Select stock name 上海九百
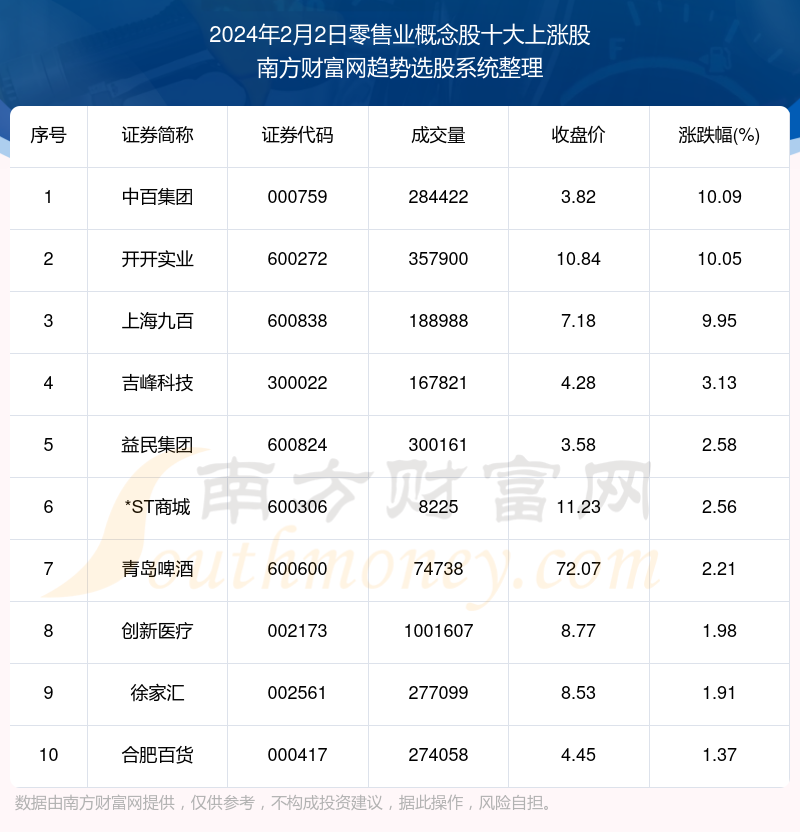The image size is (800, 832). pos(158,321)
